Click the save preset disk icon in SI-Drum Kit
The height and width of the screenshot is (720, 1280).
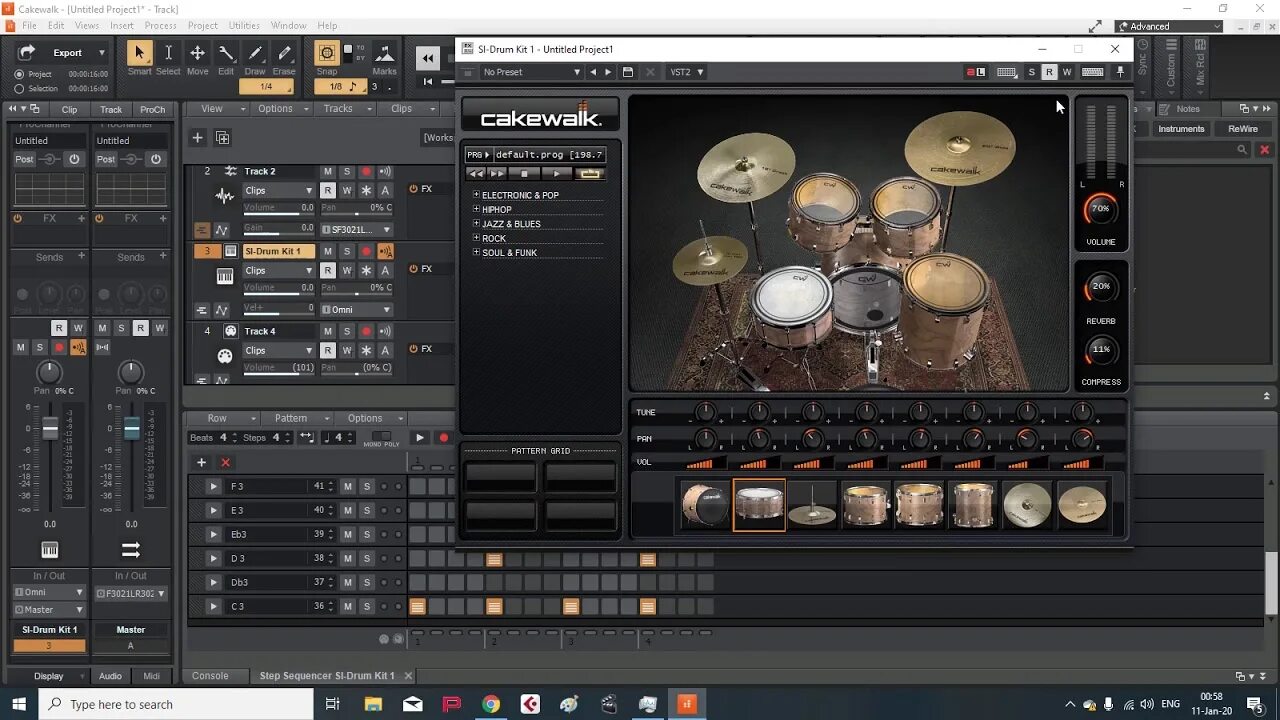627,72
